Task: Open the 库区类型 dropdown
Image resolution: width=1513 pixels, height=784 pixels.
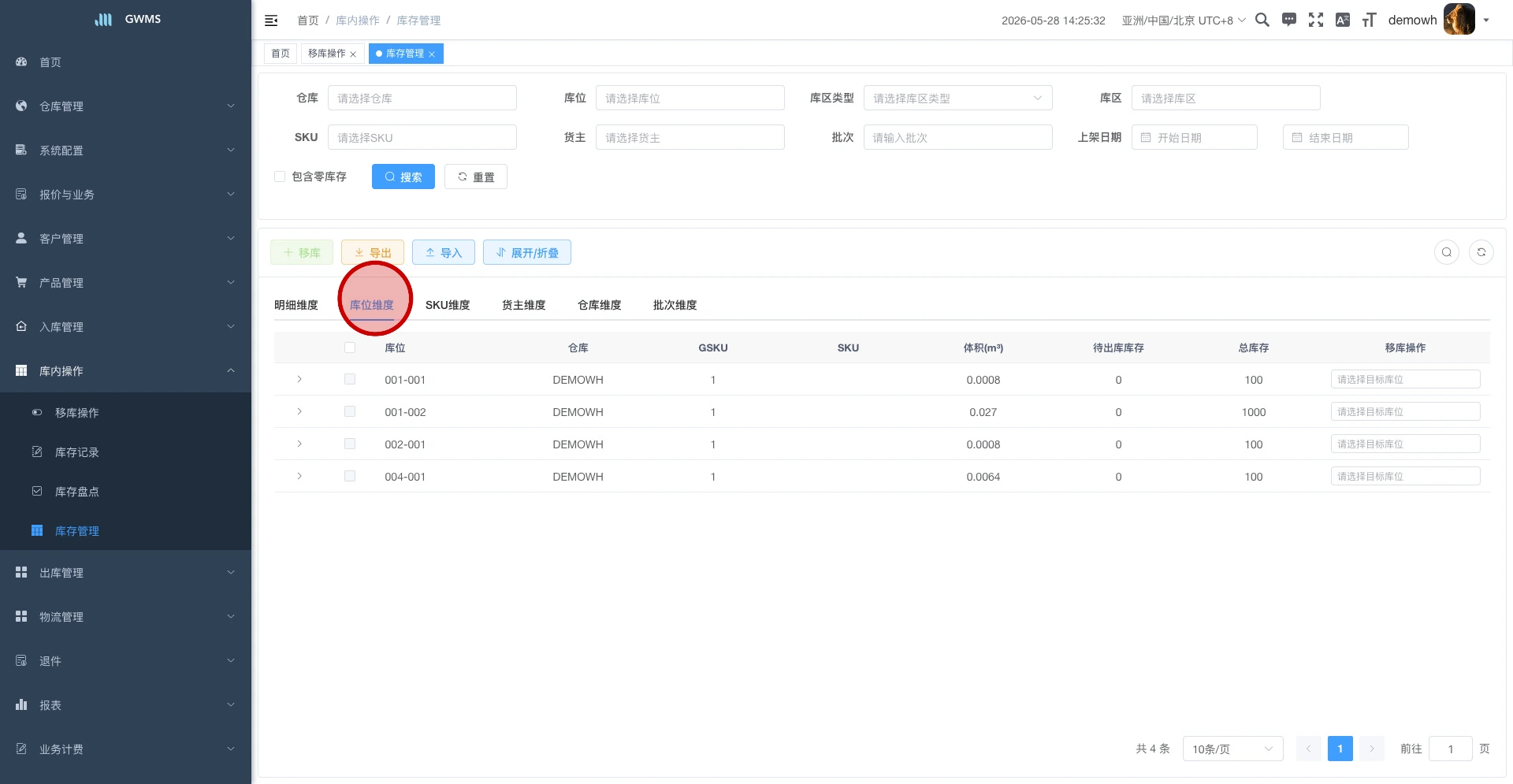Action: click(958, 98)
